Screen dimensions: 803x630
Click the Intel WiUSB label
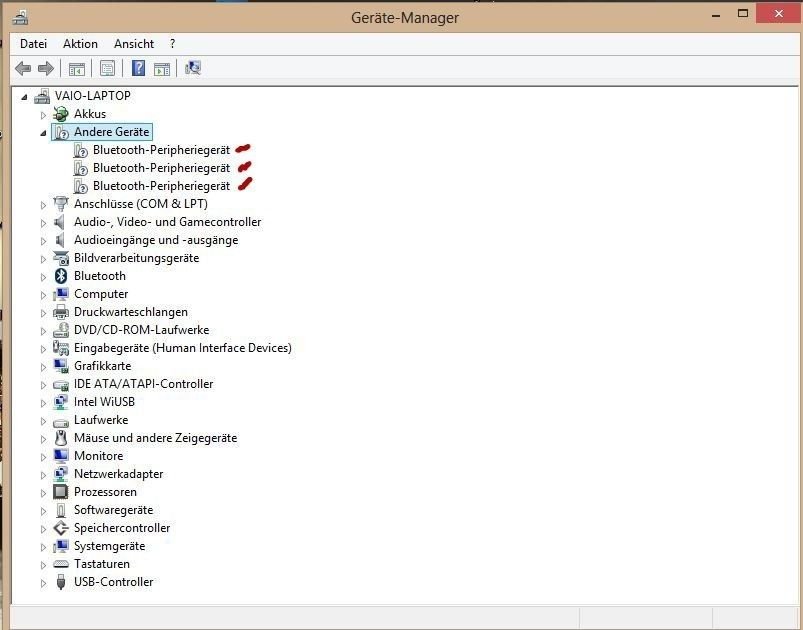coord(104,402)
